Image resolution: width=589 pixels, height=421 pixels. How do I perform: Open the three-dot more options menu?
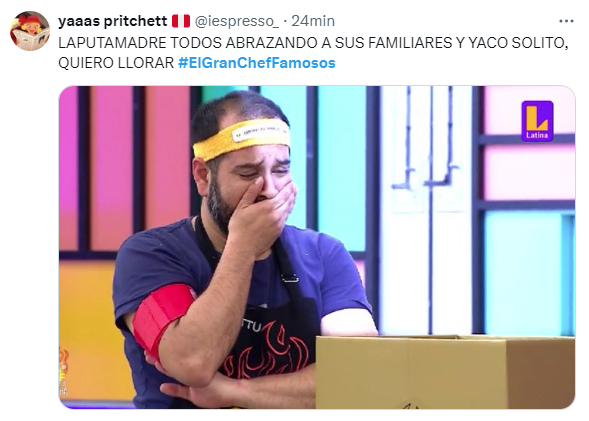coord(566,21)
